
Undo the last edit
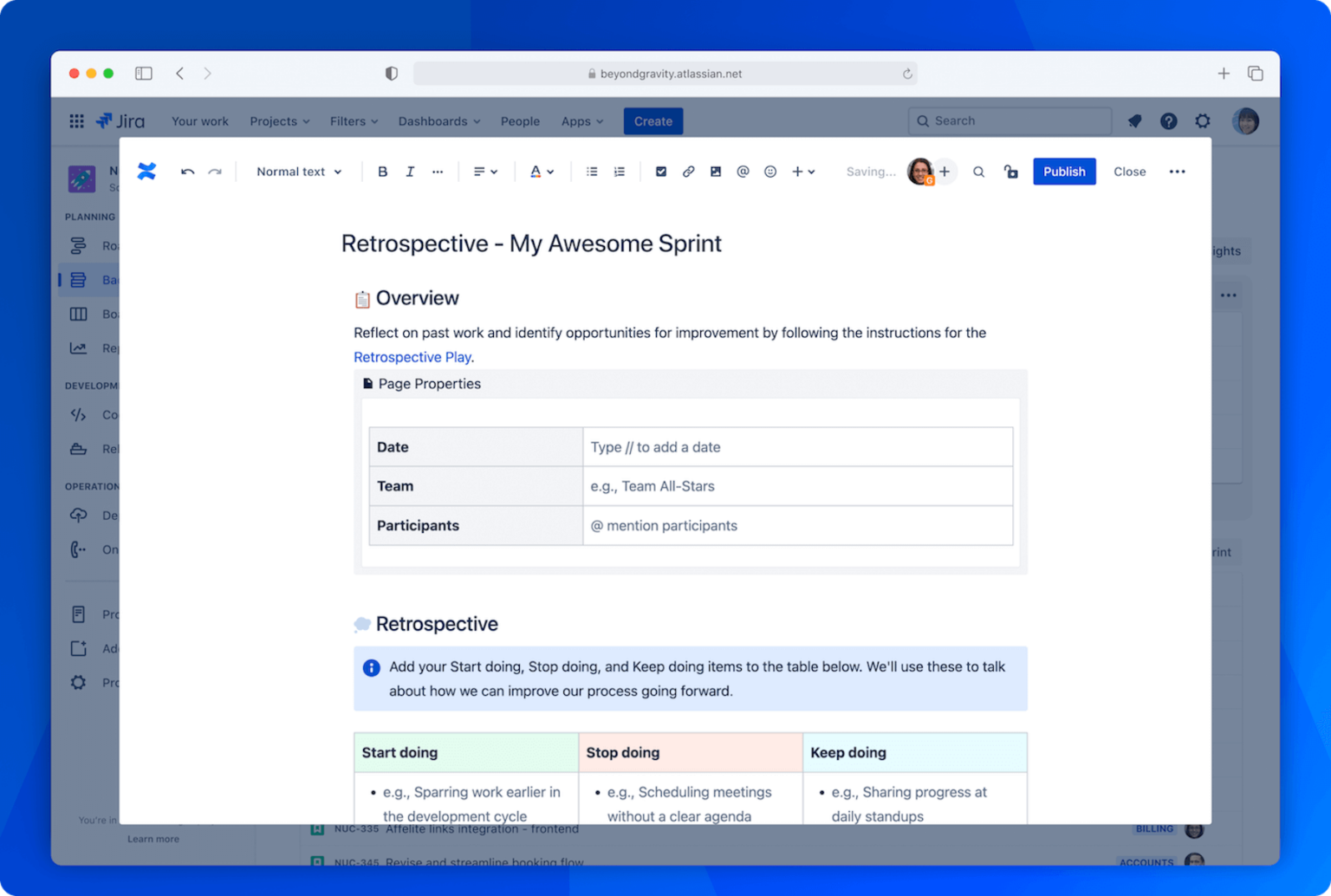point(187,171)
